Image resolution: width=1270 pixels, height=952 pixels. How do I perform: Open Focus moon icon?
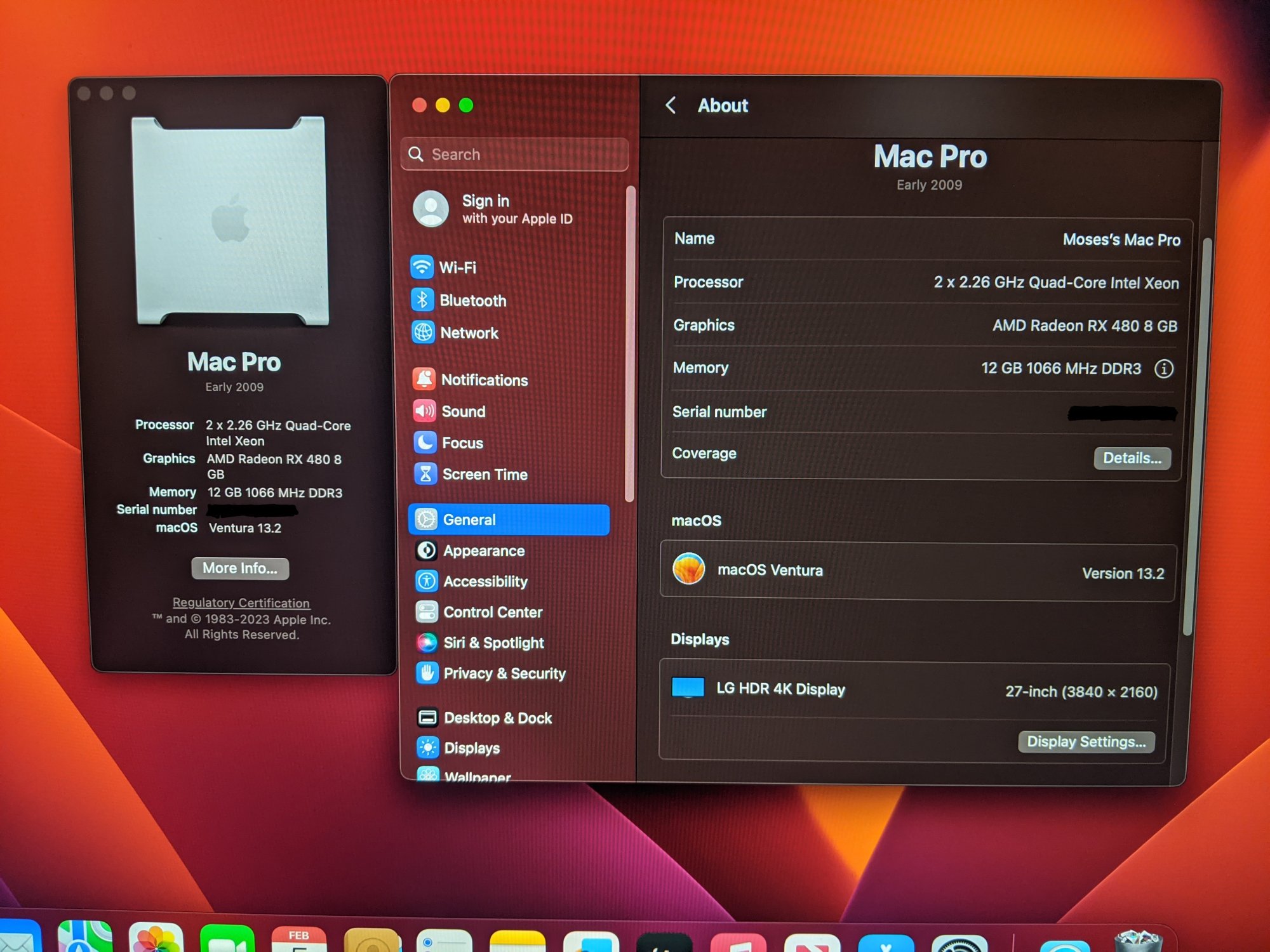point(425,442)
